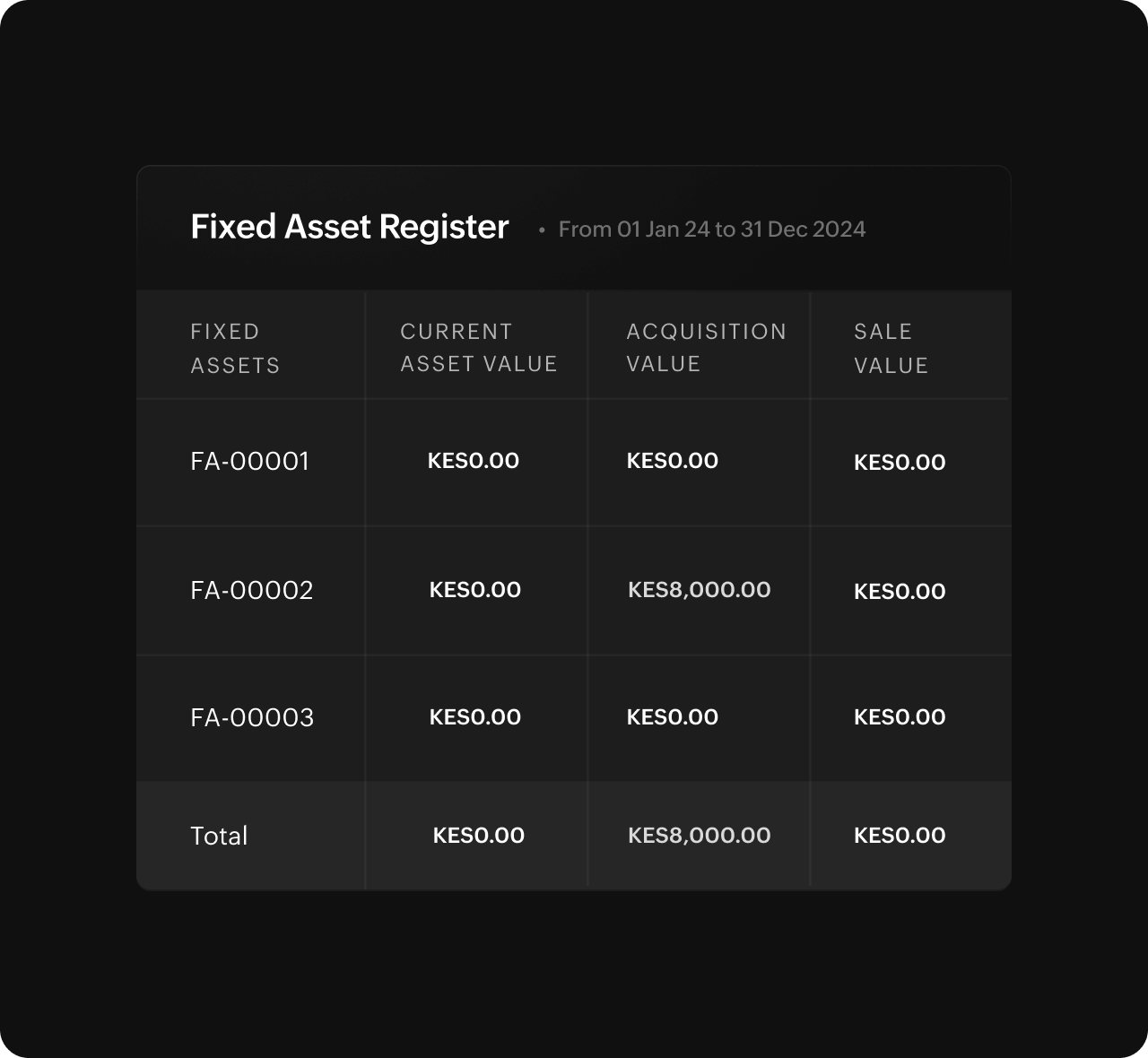Click the Sale Value column header
The width and height of the screenshot is (1148, 1058).
click(x=891, y=348)
